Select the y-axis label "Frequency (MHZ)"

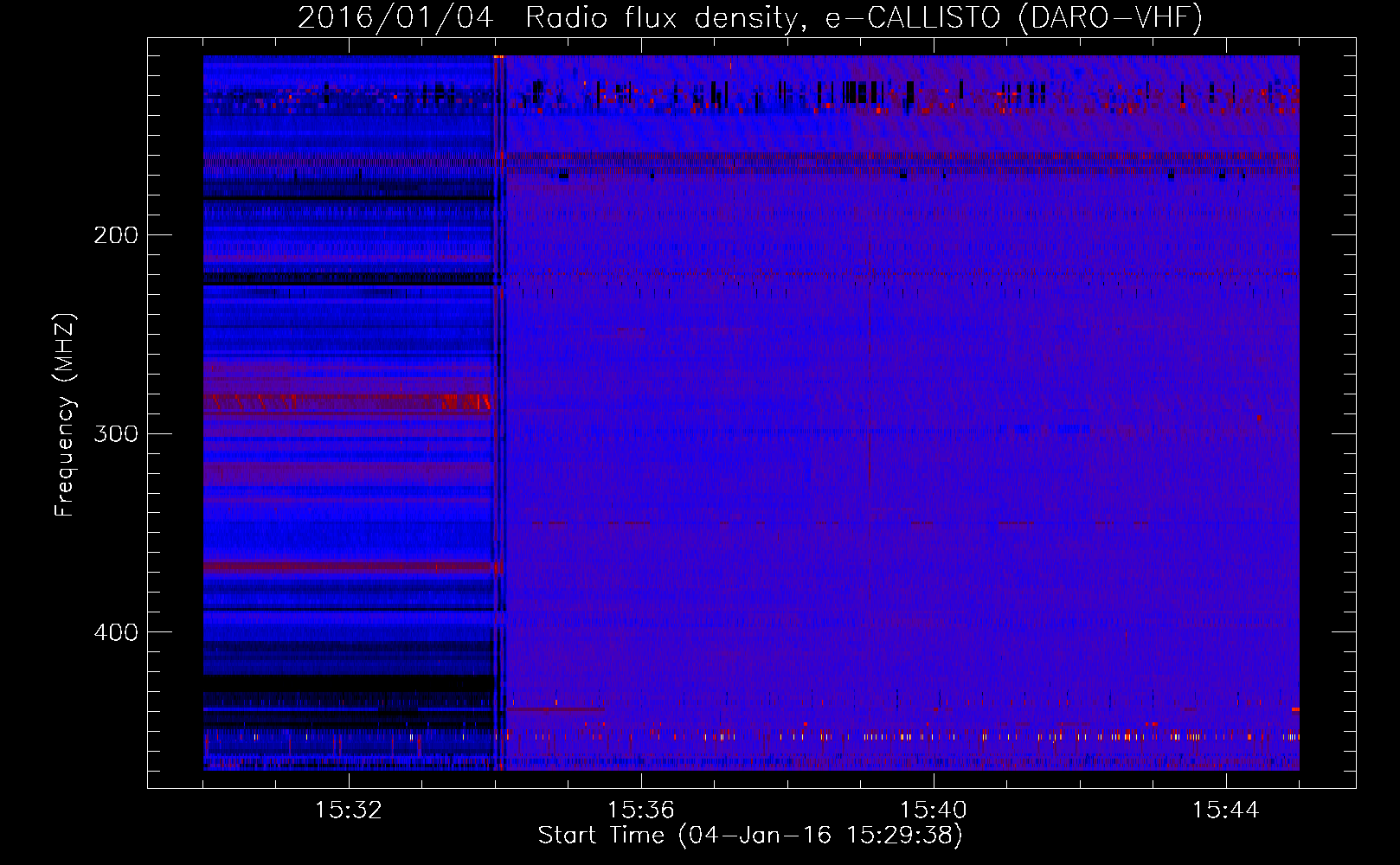coord(65,415)
